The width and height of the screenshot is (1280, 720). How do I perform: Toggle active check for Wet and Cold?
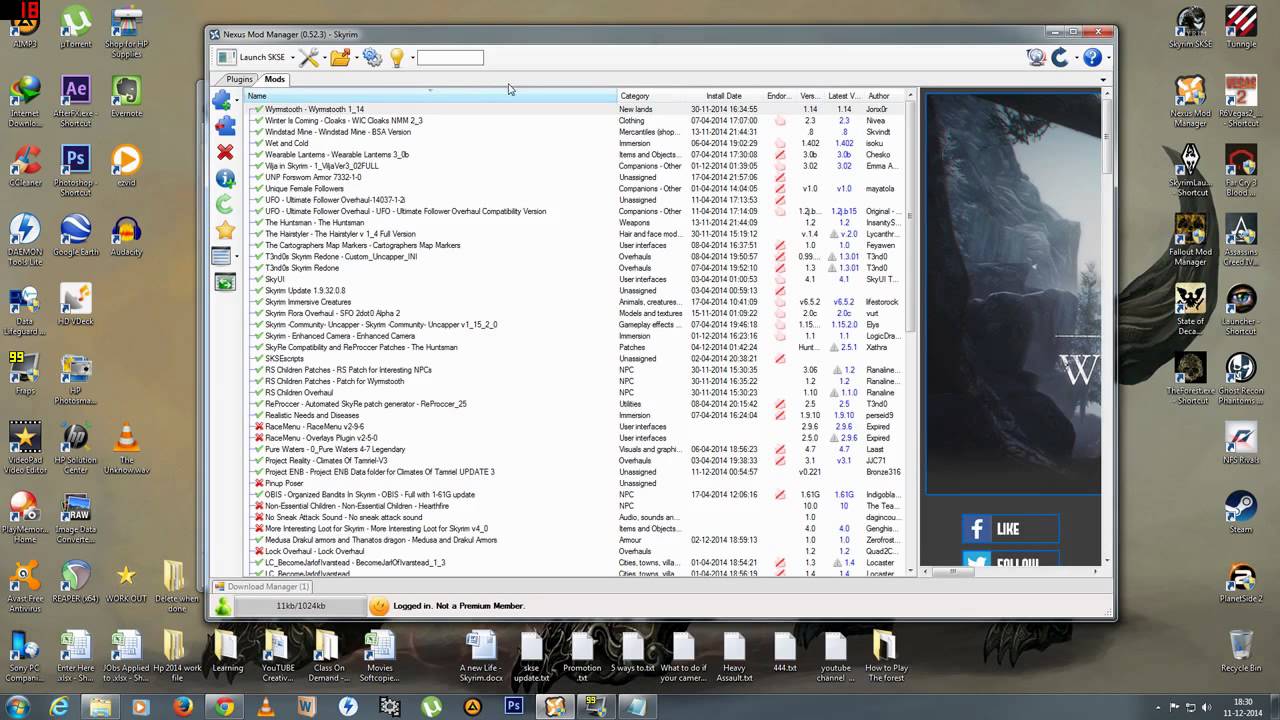(259, 143)
